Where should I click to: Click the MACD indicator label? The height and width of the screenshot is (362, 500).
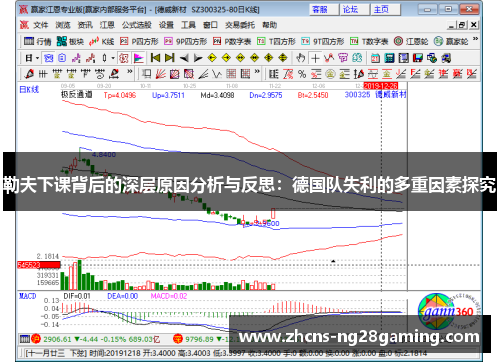(x=27, y=296)
